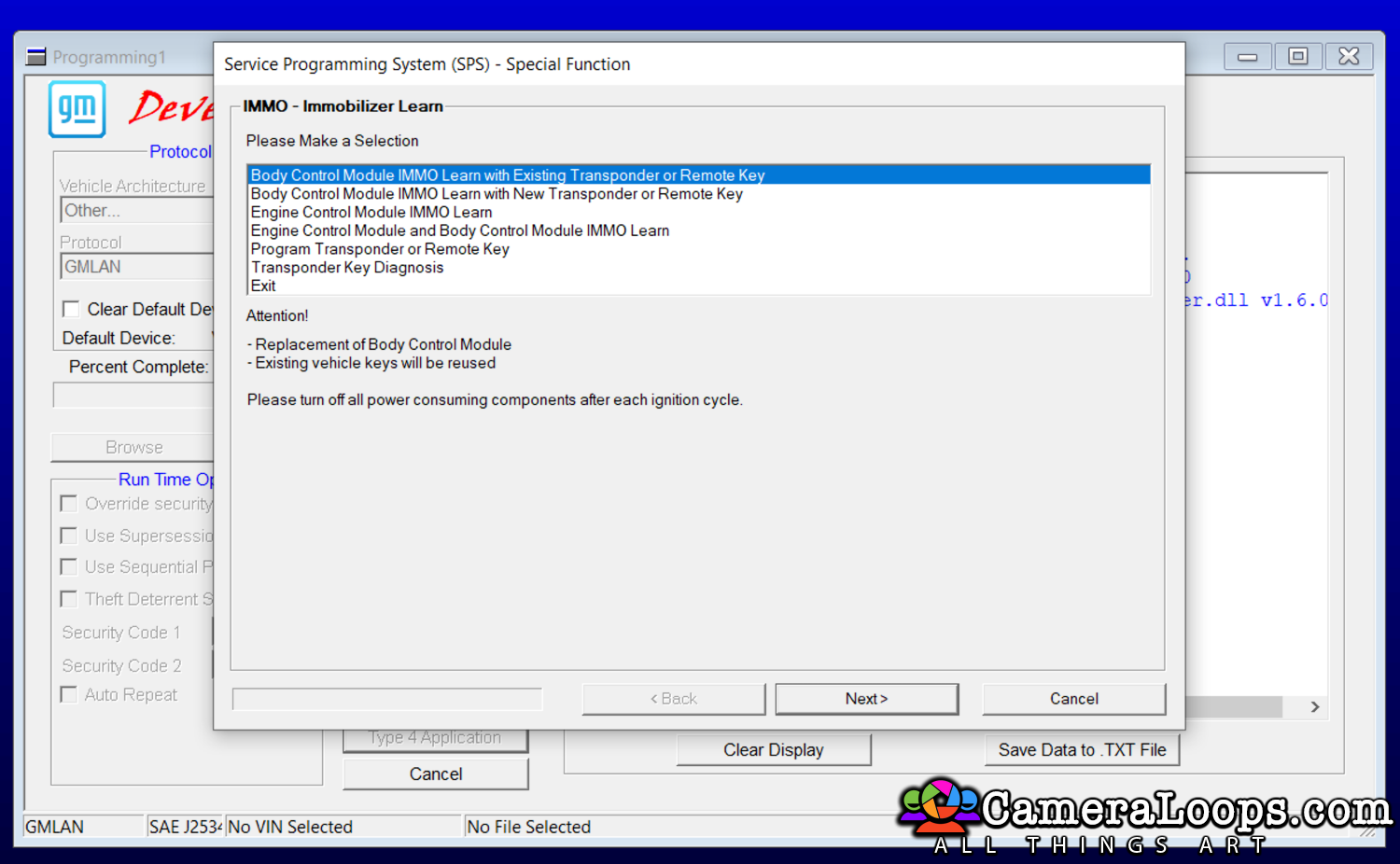Image resolution: width=1400 pixels, height=864 pixels.
Task: Maximize the Programming1 window
Action: pos(1297,57)
